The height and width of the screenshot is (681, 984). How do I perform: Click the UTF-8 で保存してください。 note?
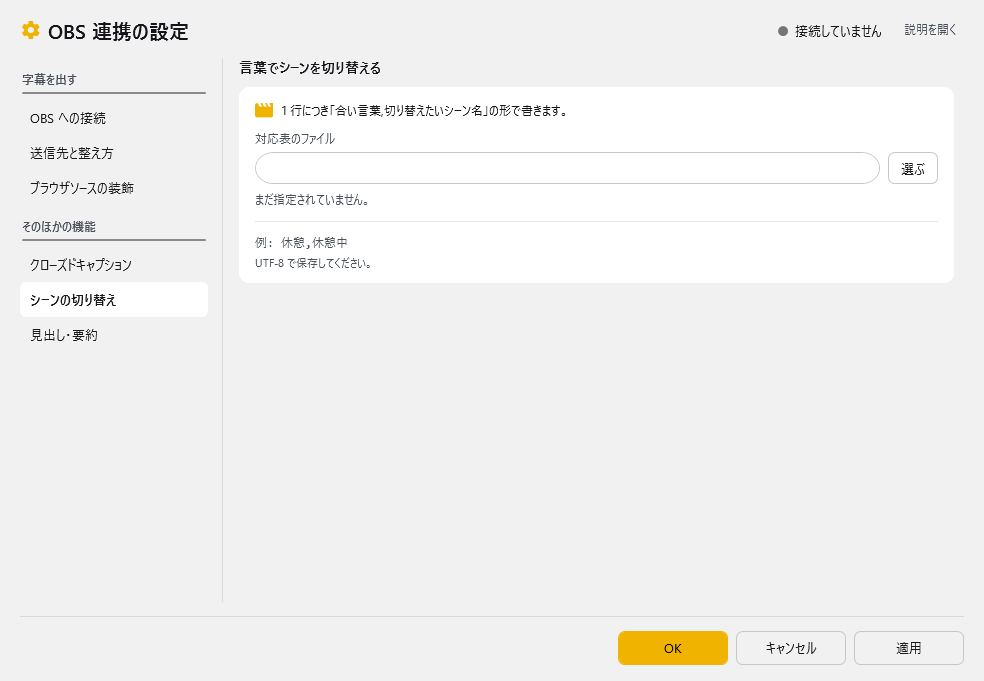point(314,263)
